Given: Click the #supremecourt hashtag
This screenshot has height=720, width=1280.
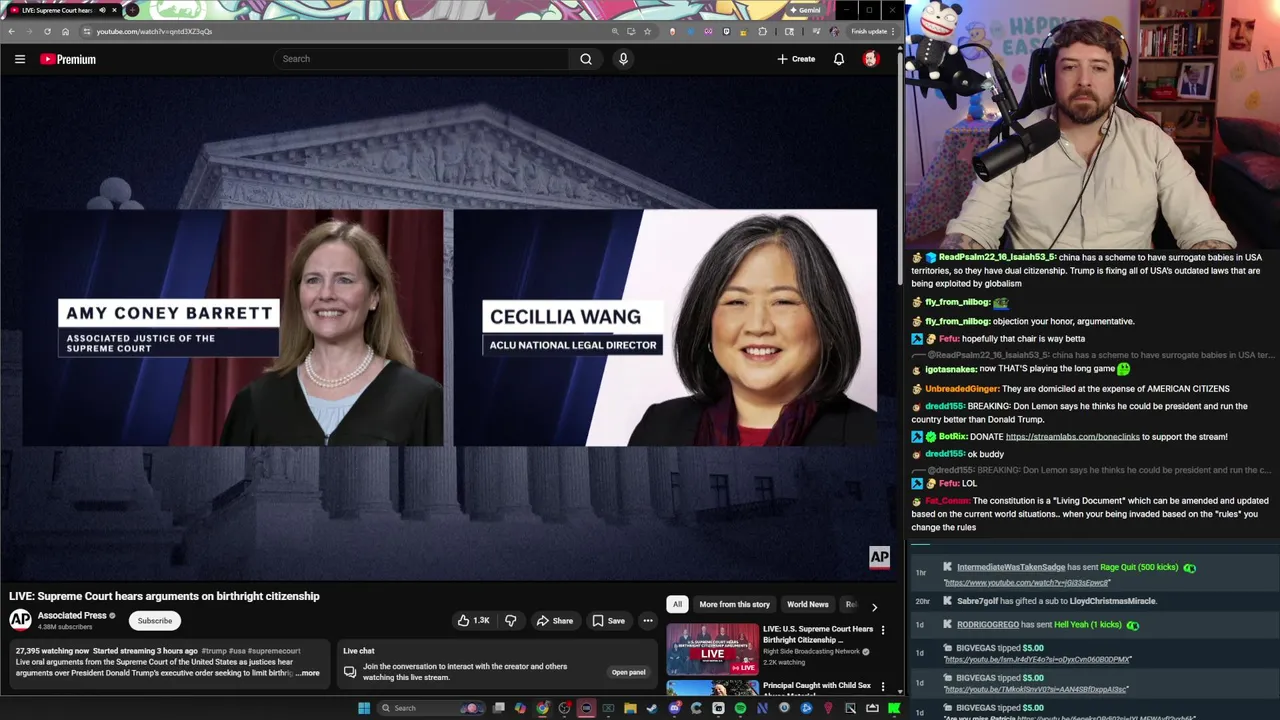Looking at the screenshot, I should click(x=274, y=651).
